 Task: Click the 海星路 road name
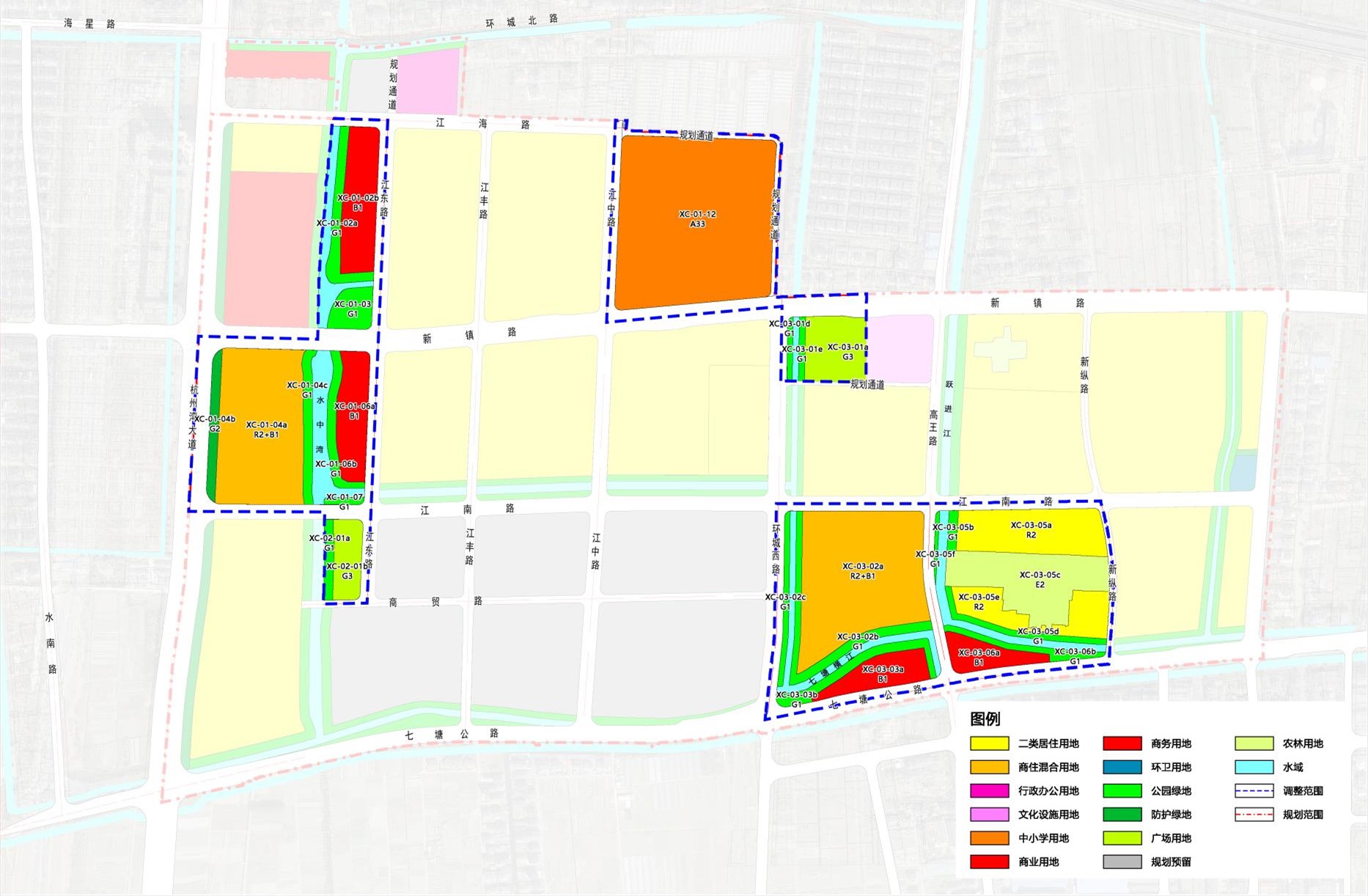pos(89,23)
